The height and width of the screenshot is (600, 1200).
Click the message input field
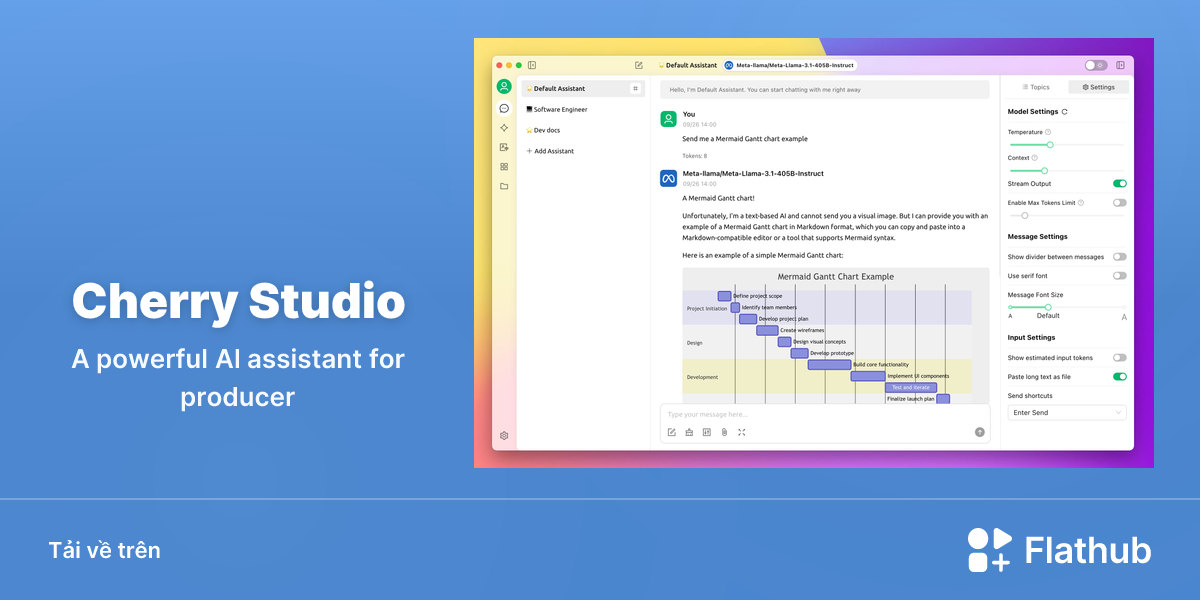tap(825, 414)
